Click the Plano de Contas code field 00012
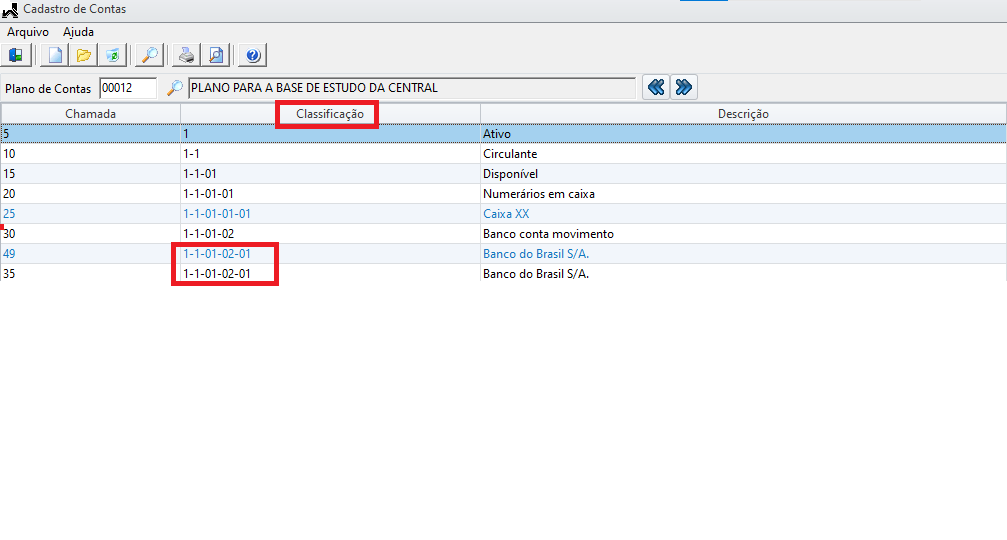 pos(128,88)
